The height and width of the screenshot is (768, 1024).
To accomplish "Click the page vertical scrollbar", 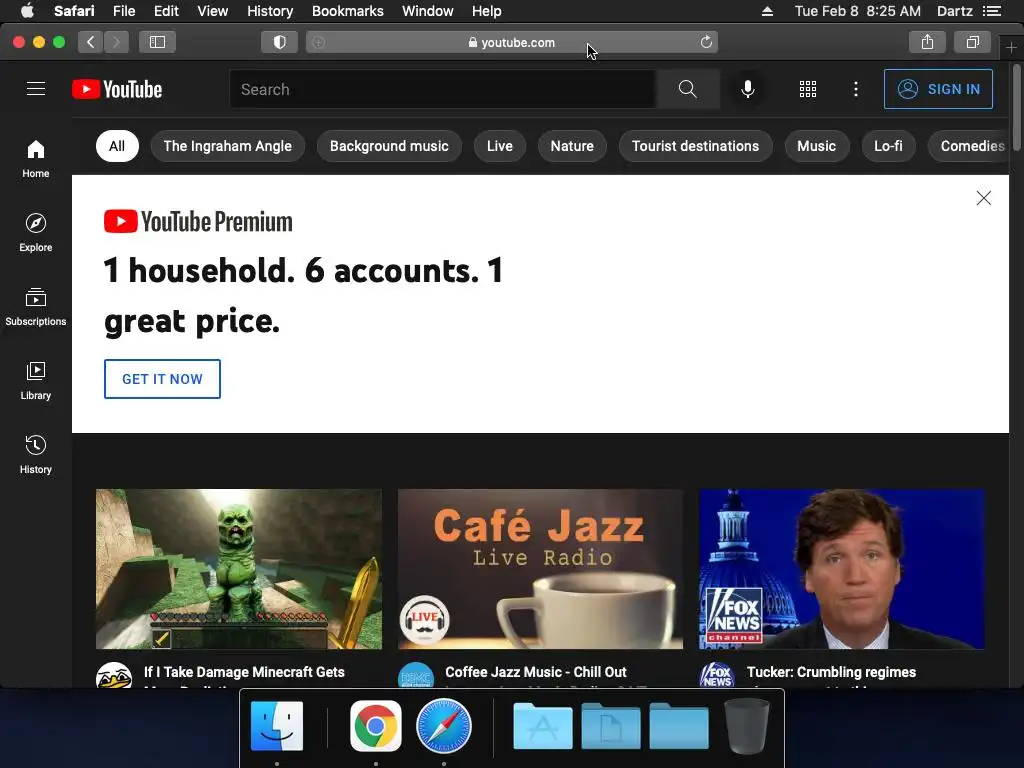I will click(x=1016, y=108).
